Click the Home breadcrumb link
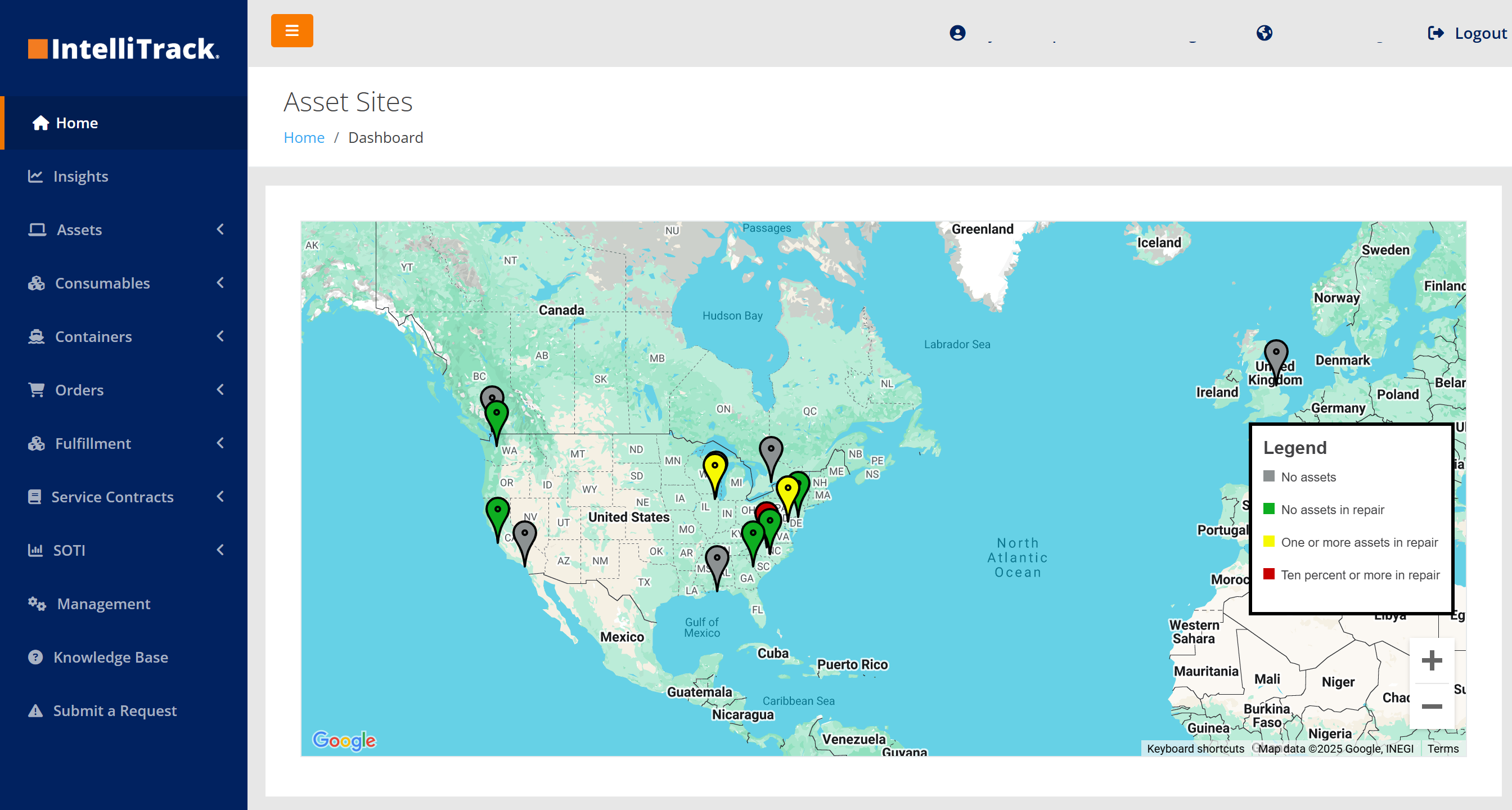The width and height of the screenshot is (1512, 810). point(303,137)
